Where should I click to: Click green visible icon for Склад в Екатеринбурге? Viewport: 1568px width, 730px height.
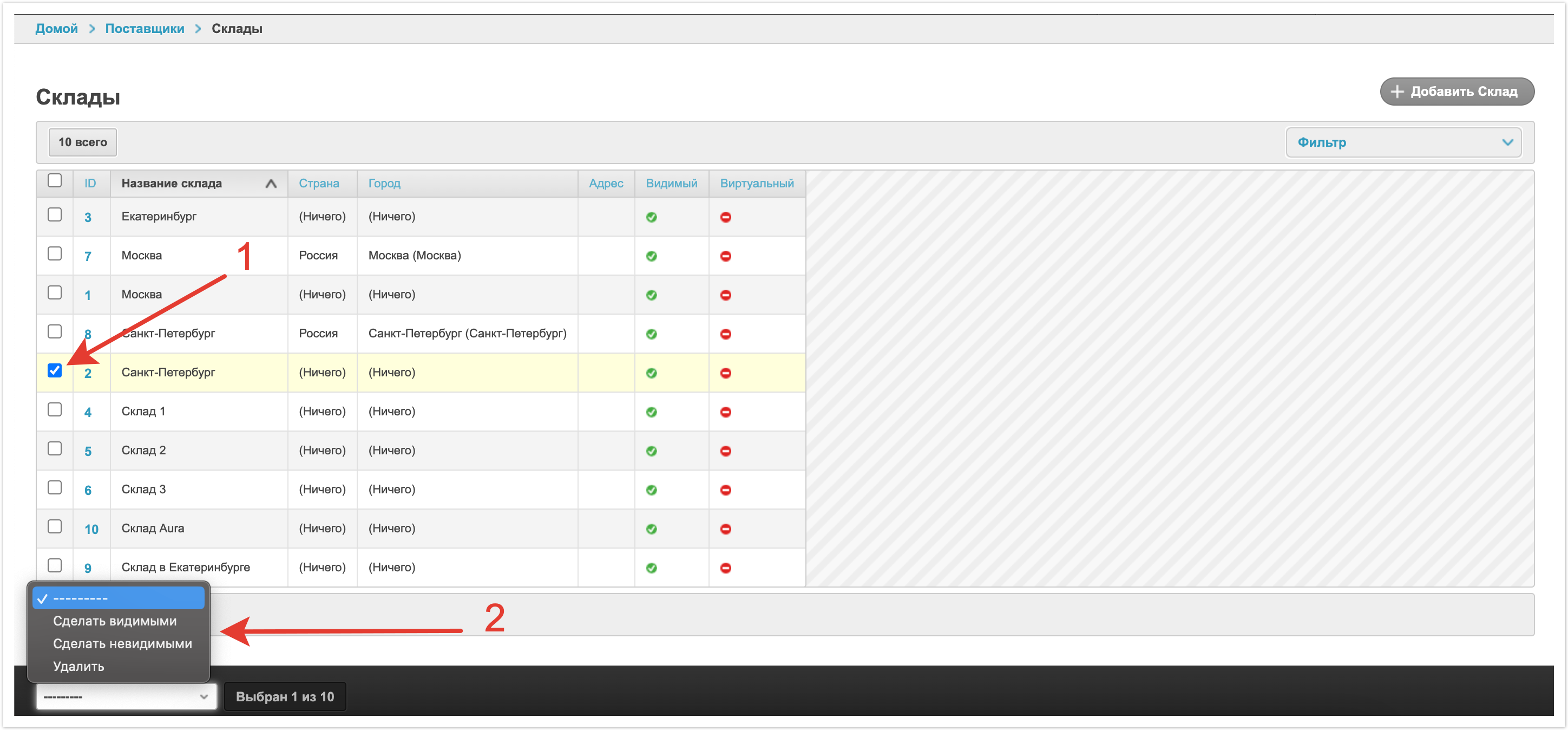[x=651, y=568]
